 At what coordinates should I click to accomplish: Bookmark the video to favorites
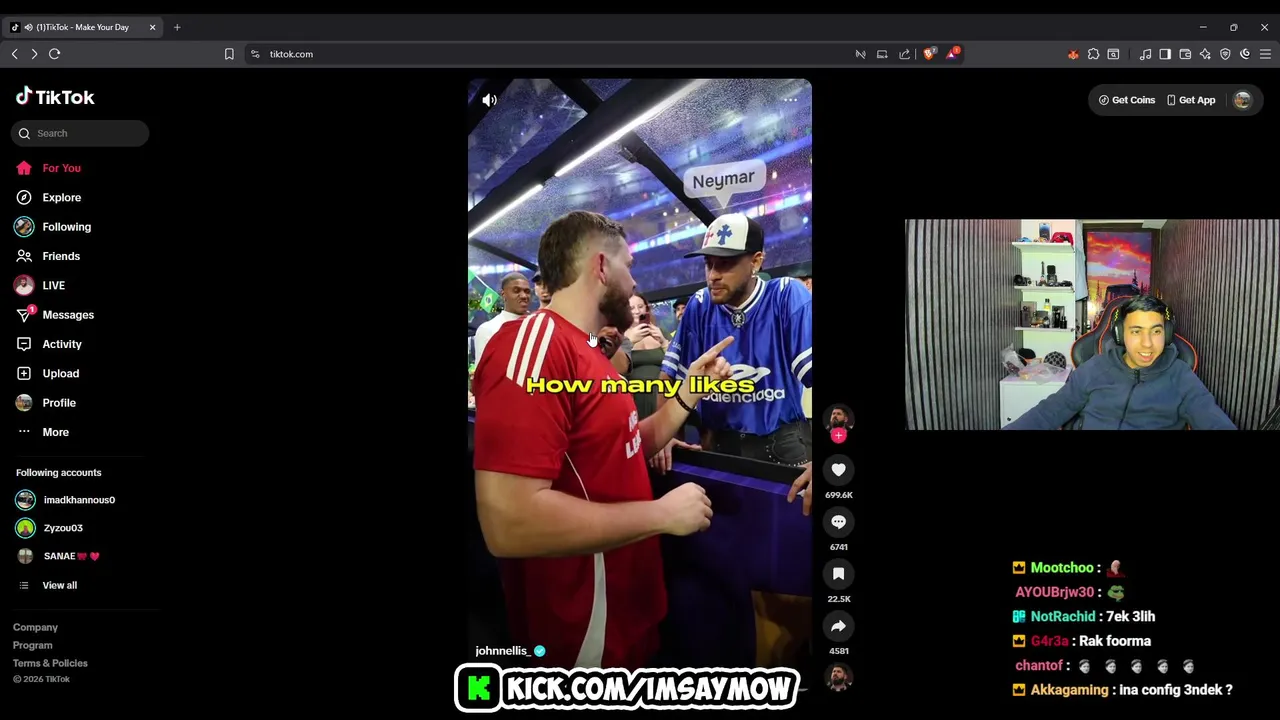pyautogui.click(x=838, y=574)
